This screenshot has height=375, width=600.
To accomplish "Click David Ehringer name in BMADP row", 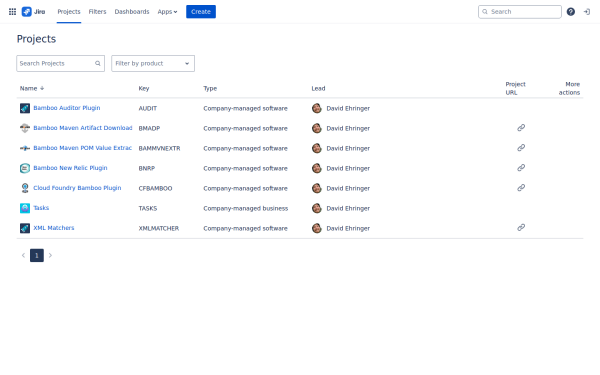I will 348,128.
